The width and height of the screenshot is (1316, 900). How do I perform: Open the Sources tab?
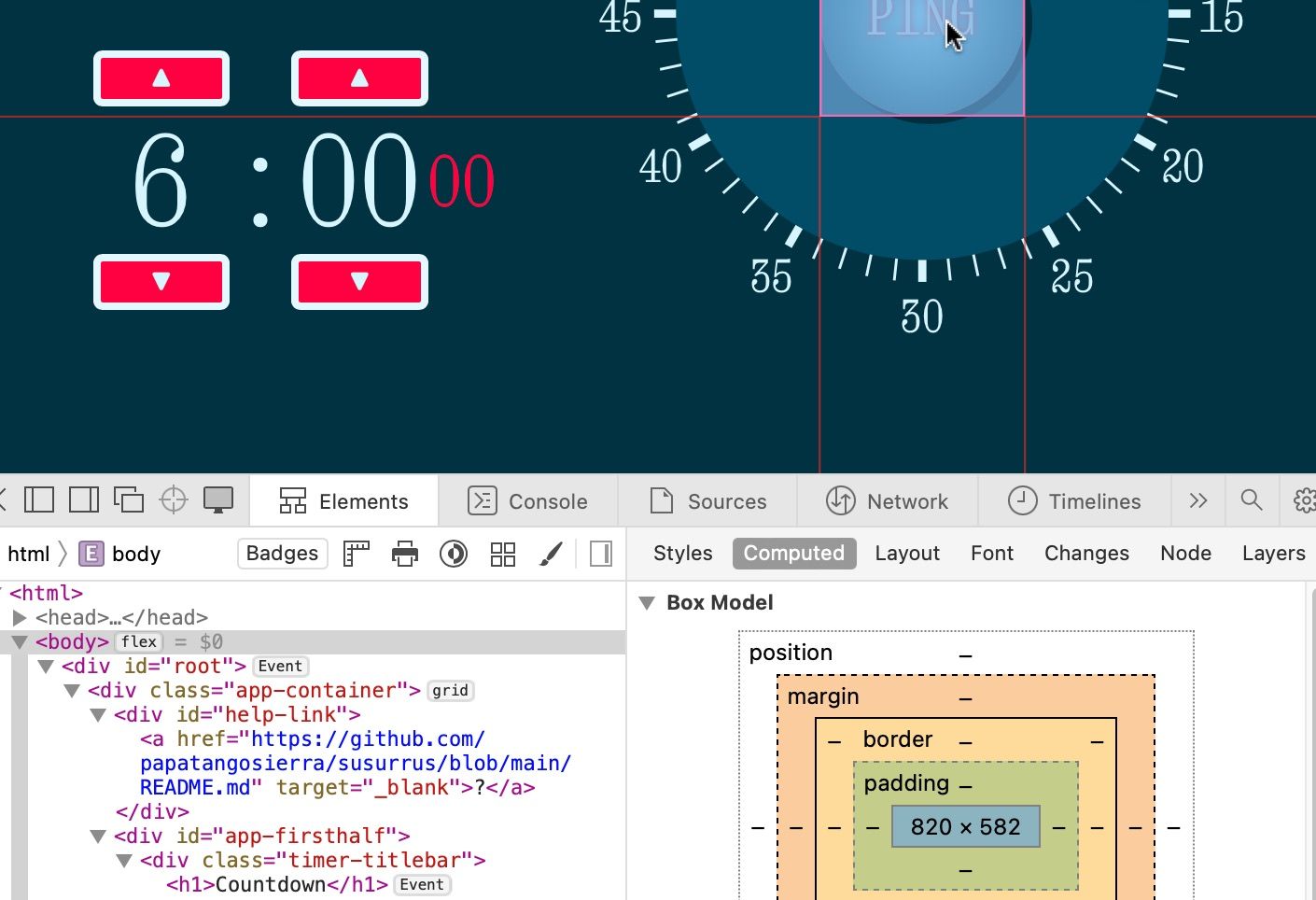tap(707, 501)
